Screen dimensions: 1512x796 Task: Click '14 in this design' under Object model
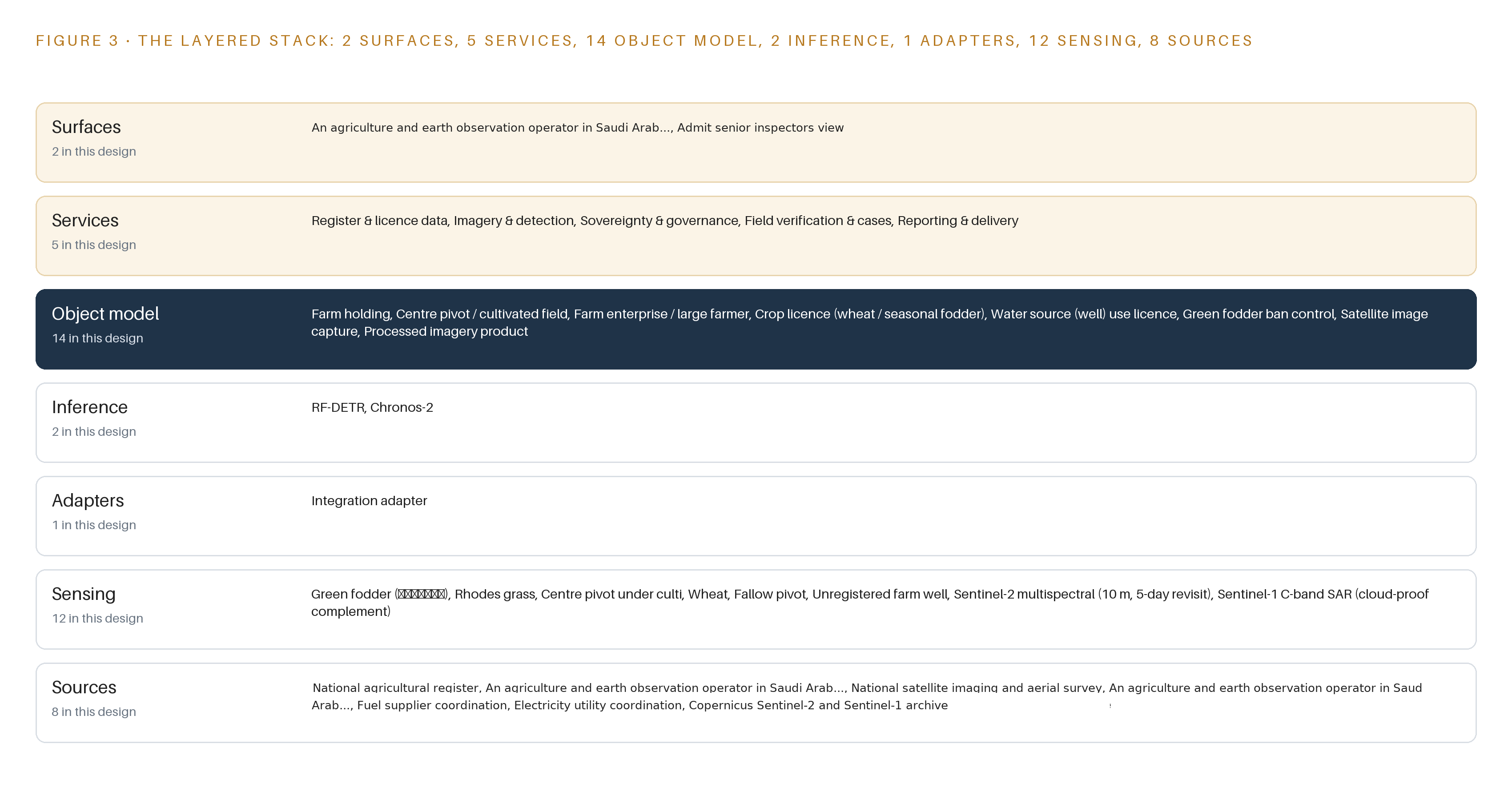(x=97, y=338)
